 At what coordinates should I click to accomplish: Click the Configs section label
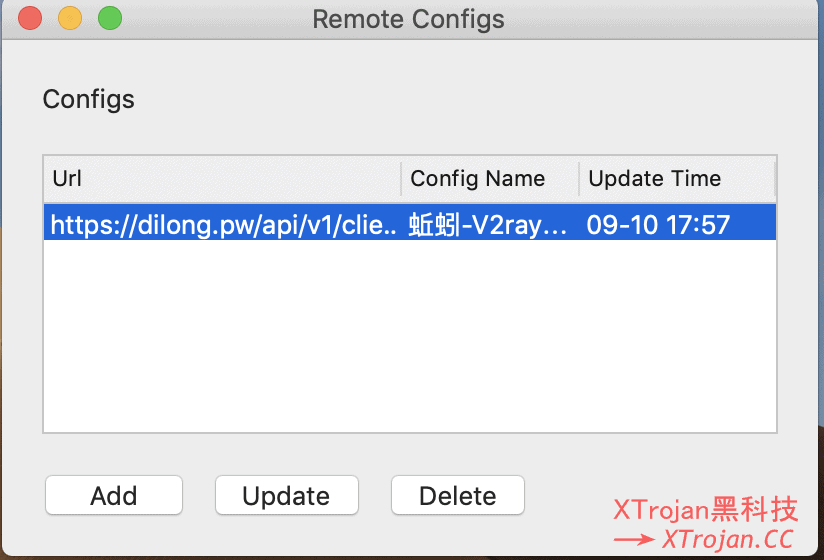[x=88, y=99]
